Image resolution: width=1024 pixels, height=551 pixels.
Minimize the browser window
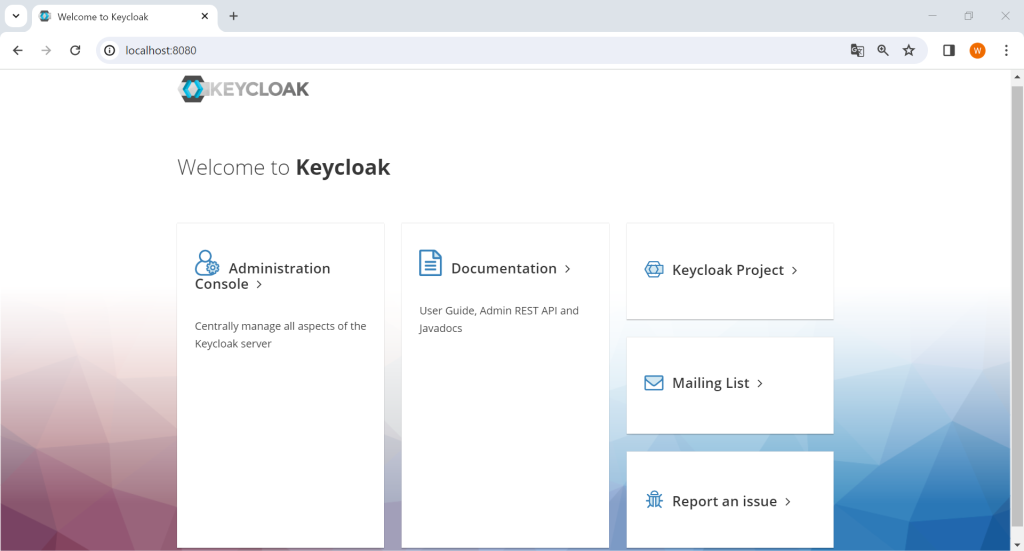click(933, 16)
